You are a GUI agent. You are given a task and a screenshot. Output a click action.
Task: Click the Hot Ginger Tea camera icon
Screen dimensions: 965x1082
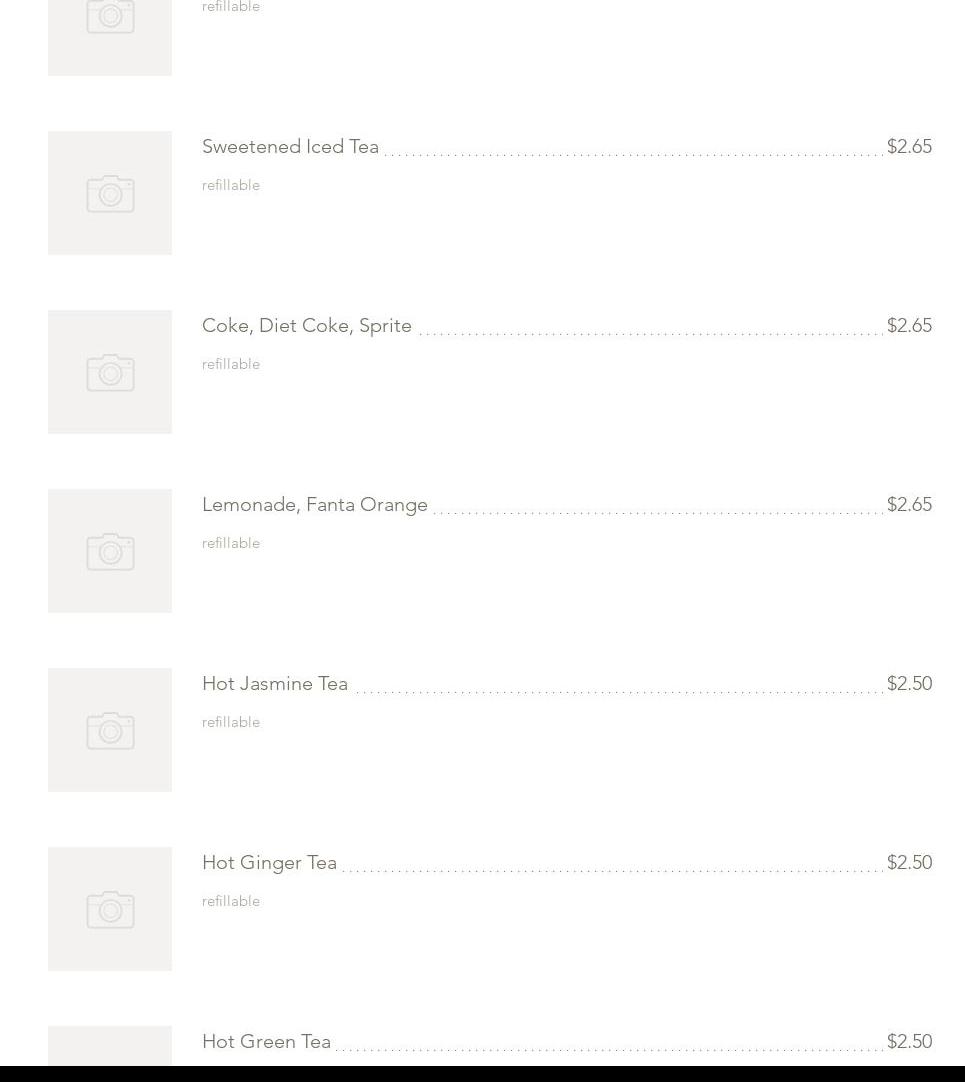110,909
